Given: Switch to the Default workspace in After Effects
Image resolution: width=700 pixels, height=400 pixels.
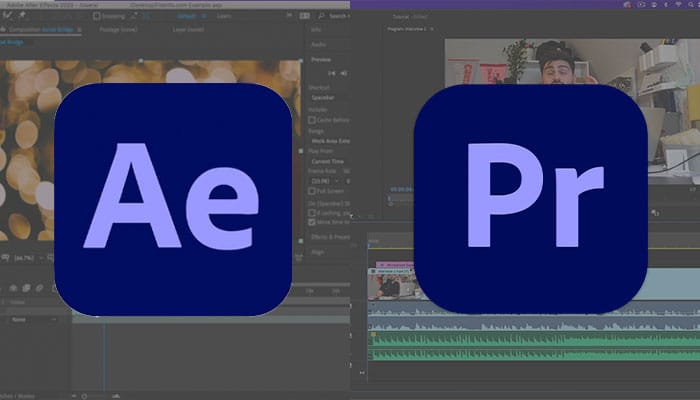Looking at the screenshot, I should tap(187, 16).
